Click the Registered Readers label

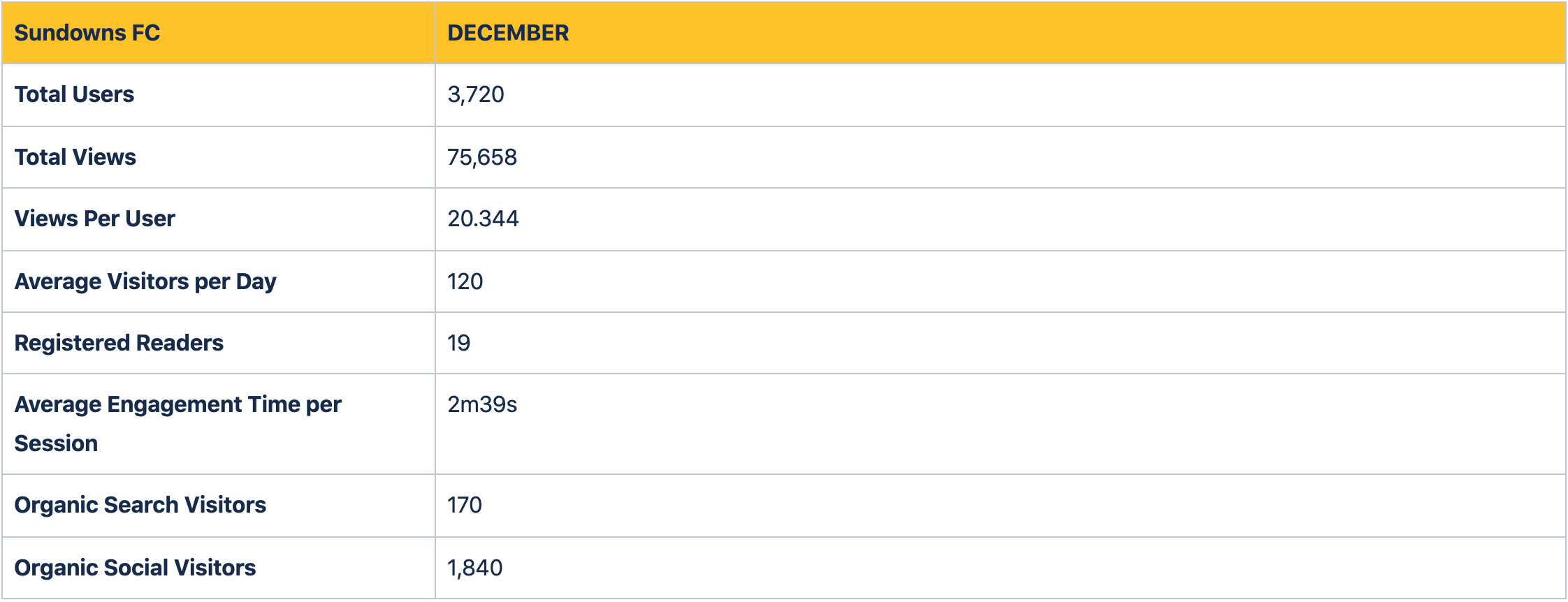pyautogui.click(x=119, y=343)
